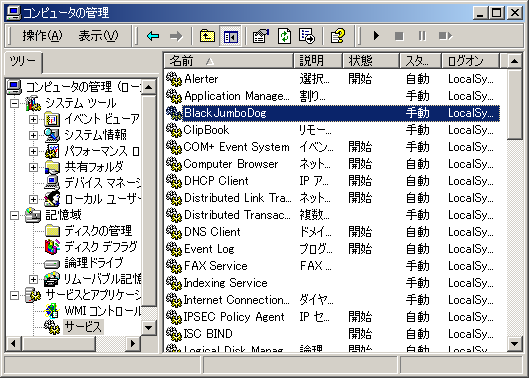529x378 pixels.
Task: Click the gear icon beside ISC BIND
Action: (174, 334)
